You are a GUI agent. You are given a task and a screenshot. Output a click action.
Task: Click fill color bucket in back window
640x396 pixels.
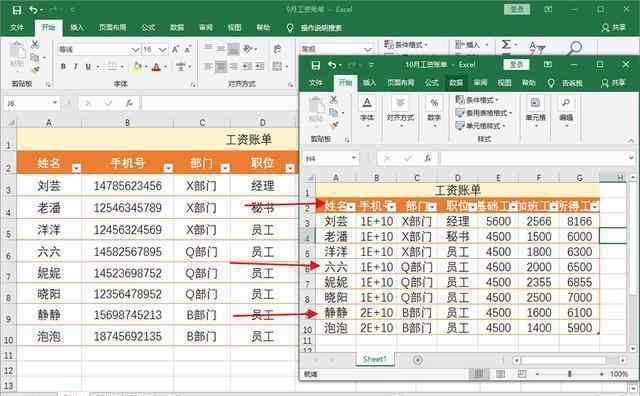click(x=137, y=67)
